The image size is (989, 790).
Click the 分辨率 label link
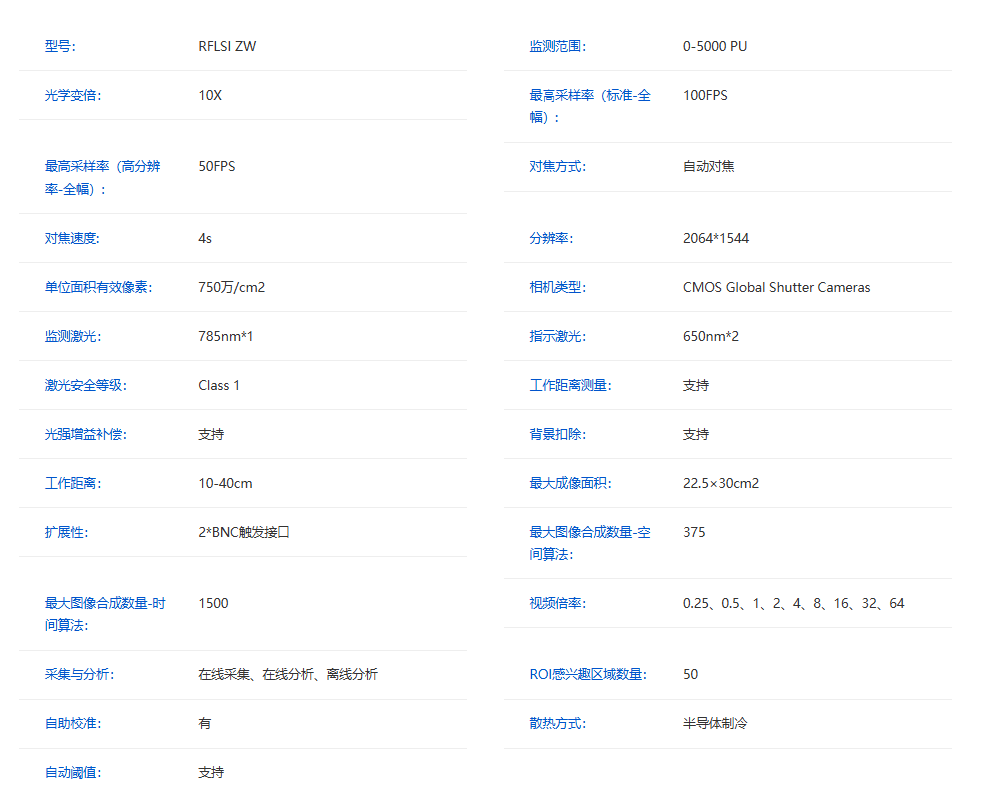(x=550, y=238)
